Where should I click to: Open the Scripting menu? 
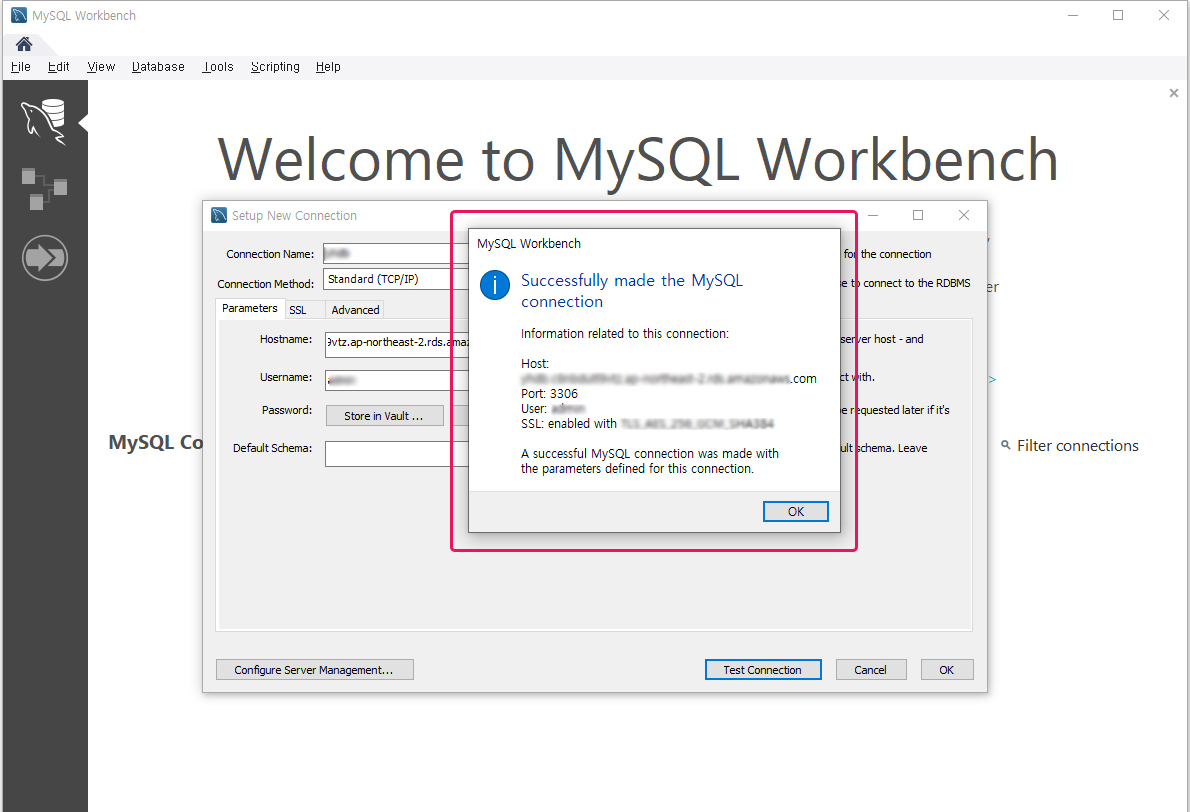click(275, 67)
